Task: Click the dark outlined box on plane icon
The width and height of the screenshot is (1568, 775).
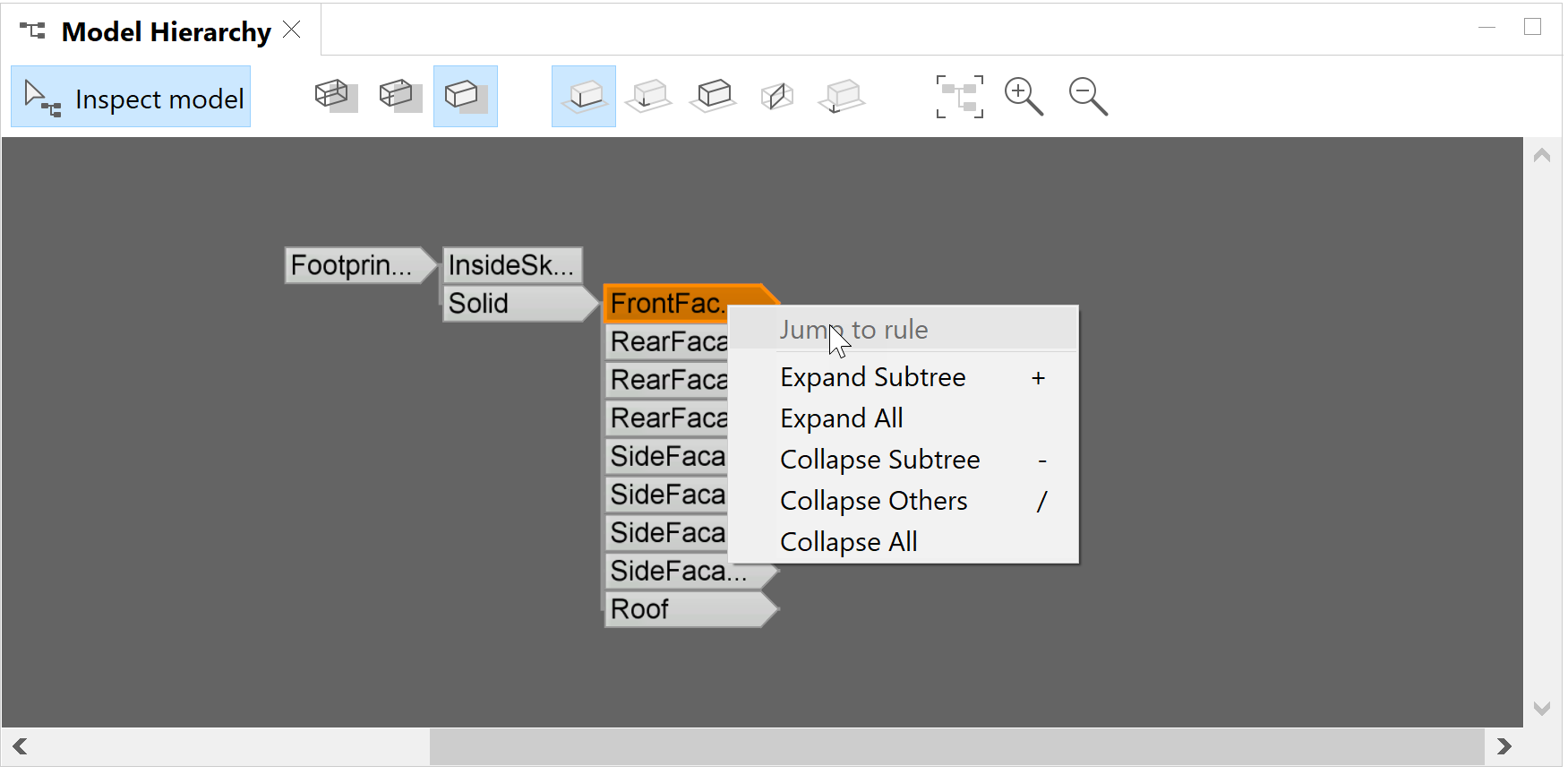Action: click(x=713, y=95)
